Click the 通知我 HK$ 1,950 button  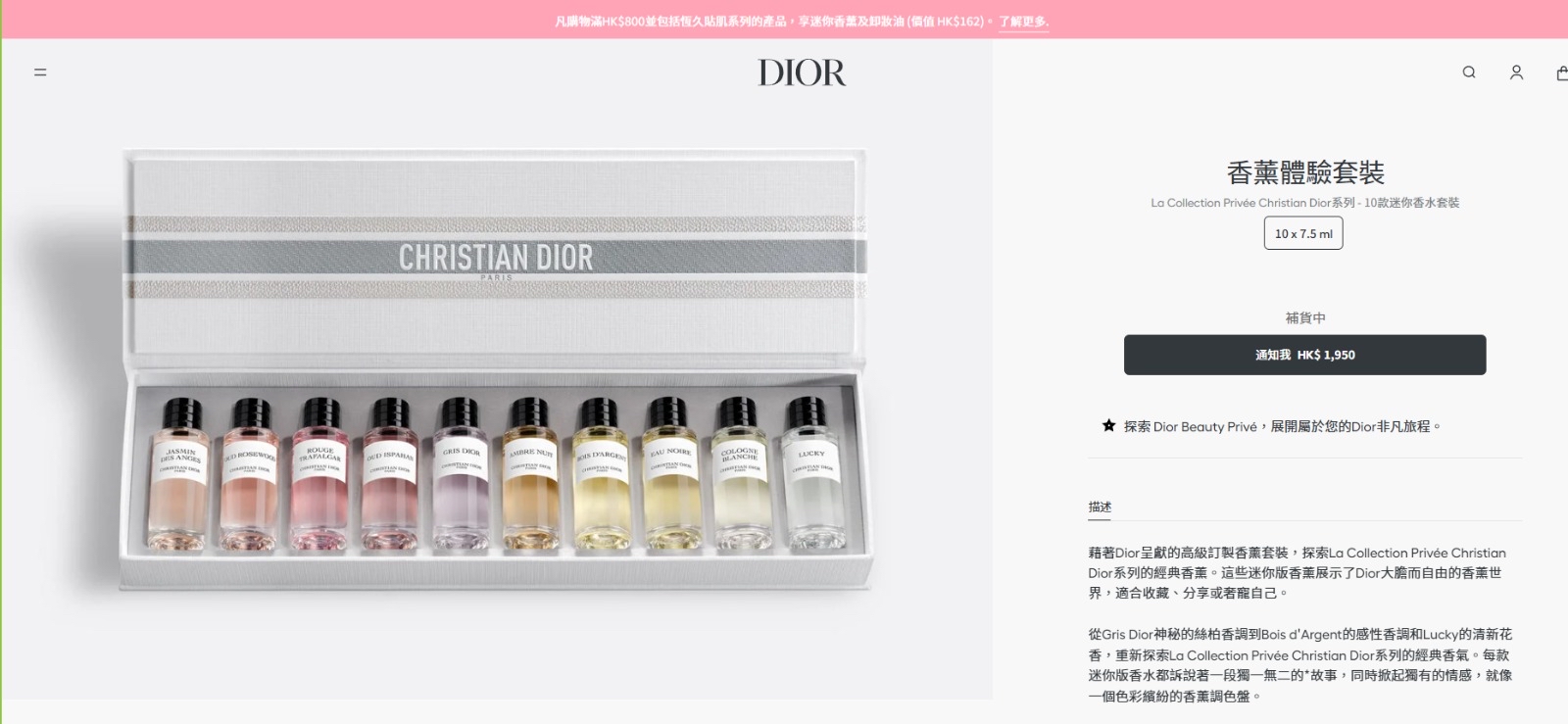coord(1304,355)
